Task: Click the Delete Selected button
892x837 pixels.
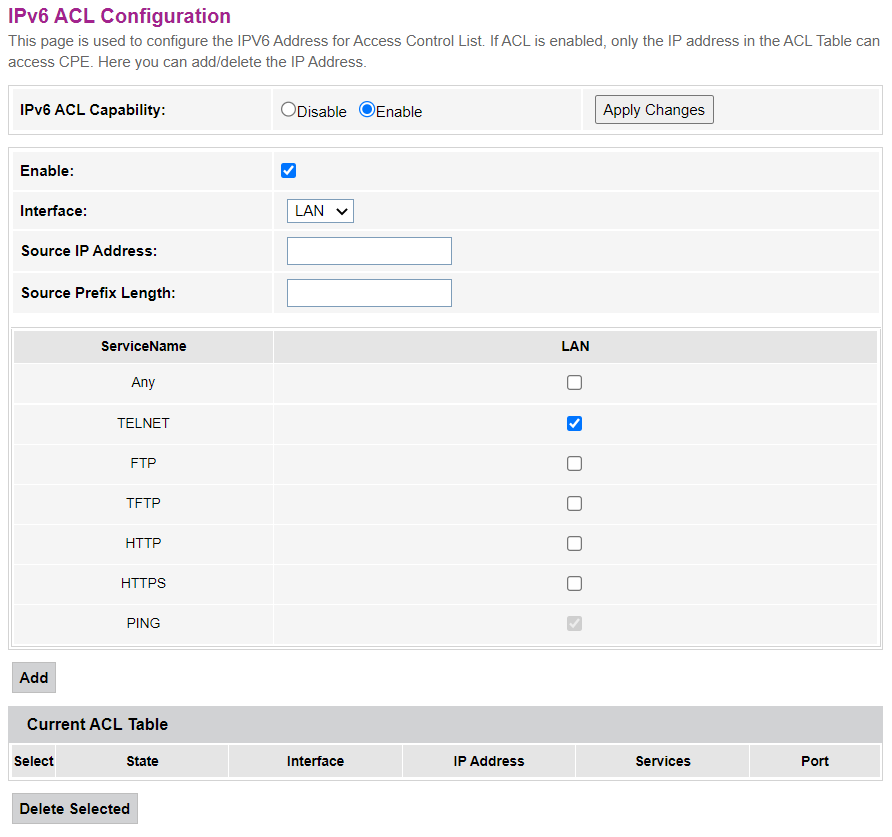Action: tap(75, 809)
